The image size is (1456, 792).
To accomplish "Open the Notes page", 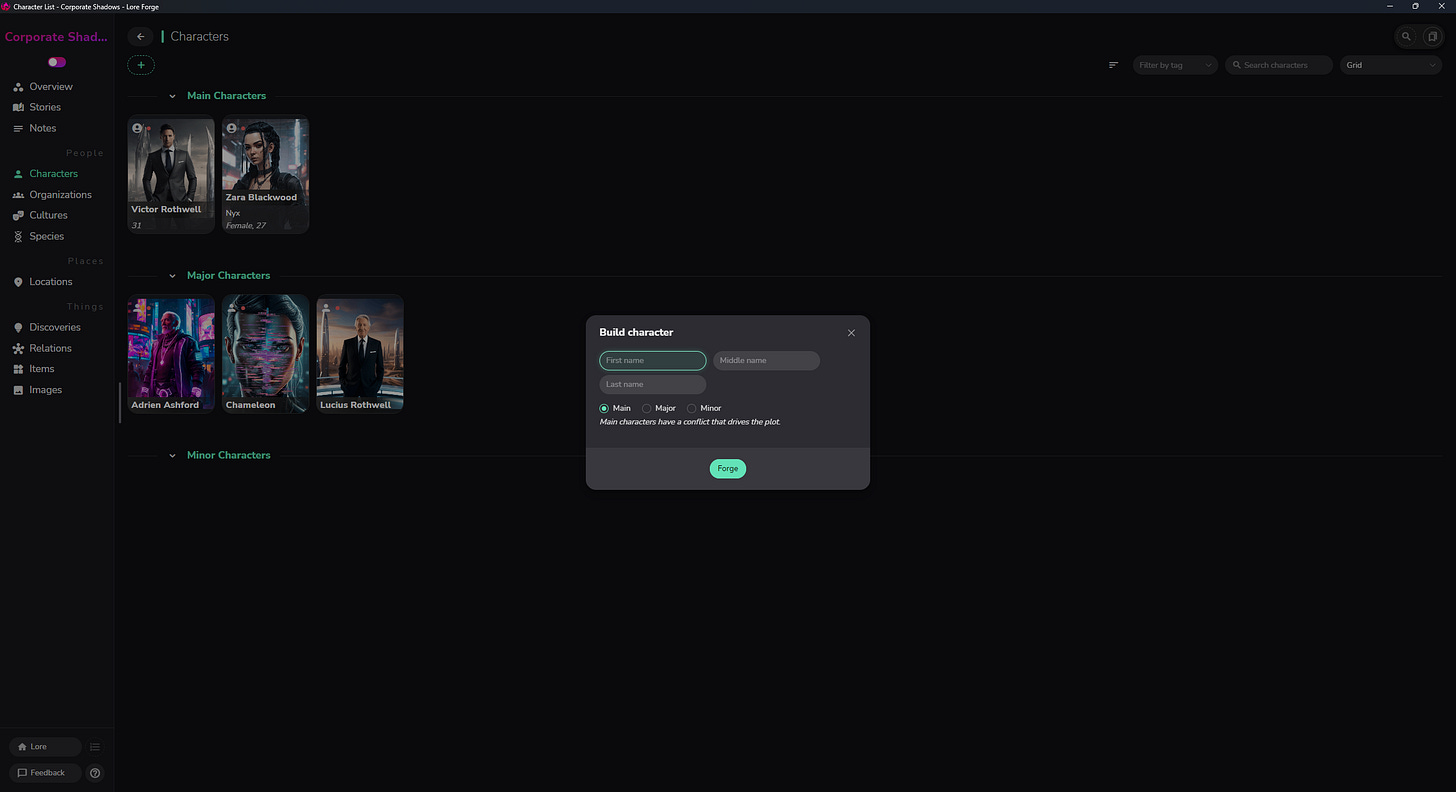I will click(41, 128).
